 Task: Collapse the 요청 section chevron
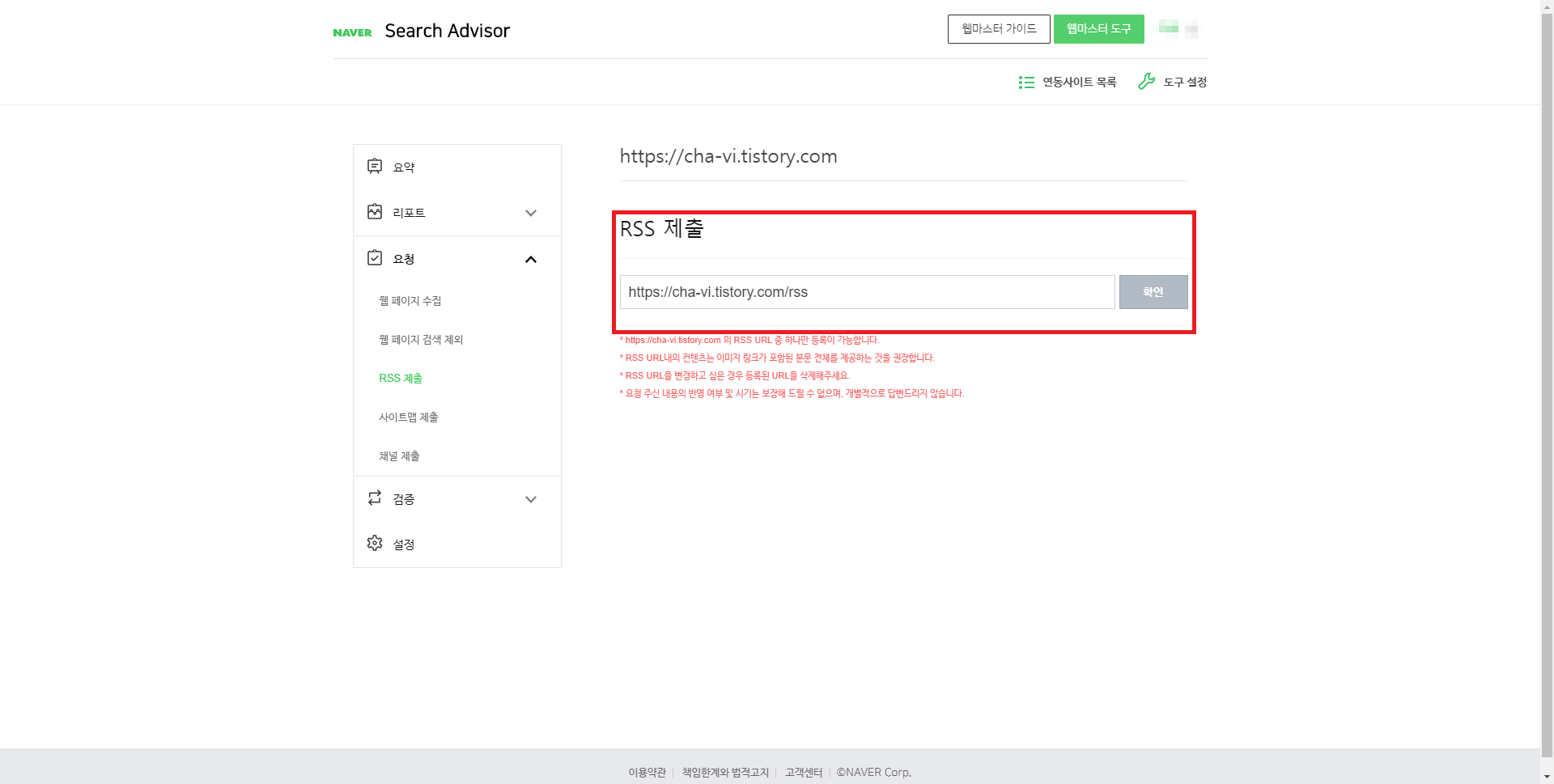click(x=531, y=259)
